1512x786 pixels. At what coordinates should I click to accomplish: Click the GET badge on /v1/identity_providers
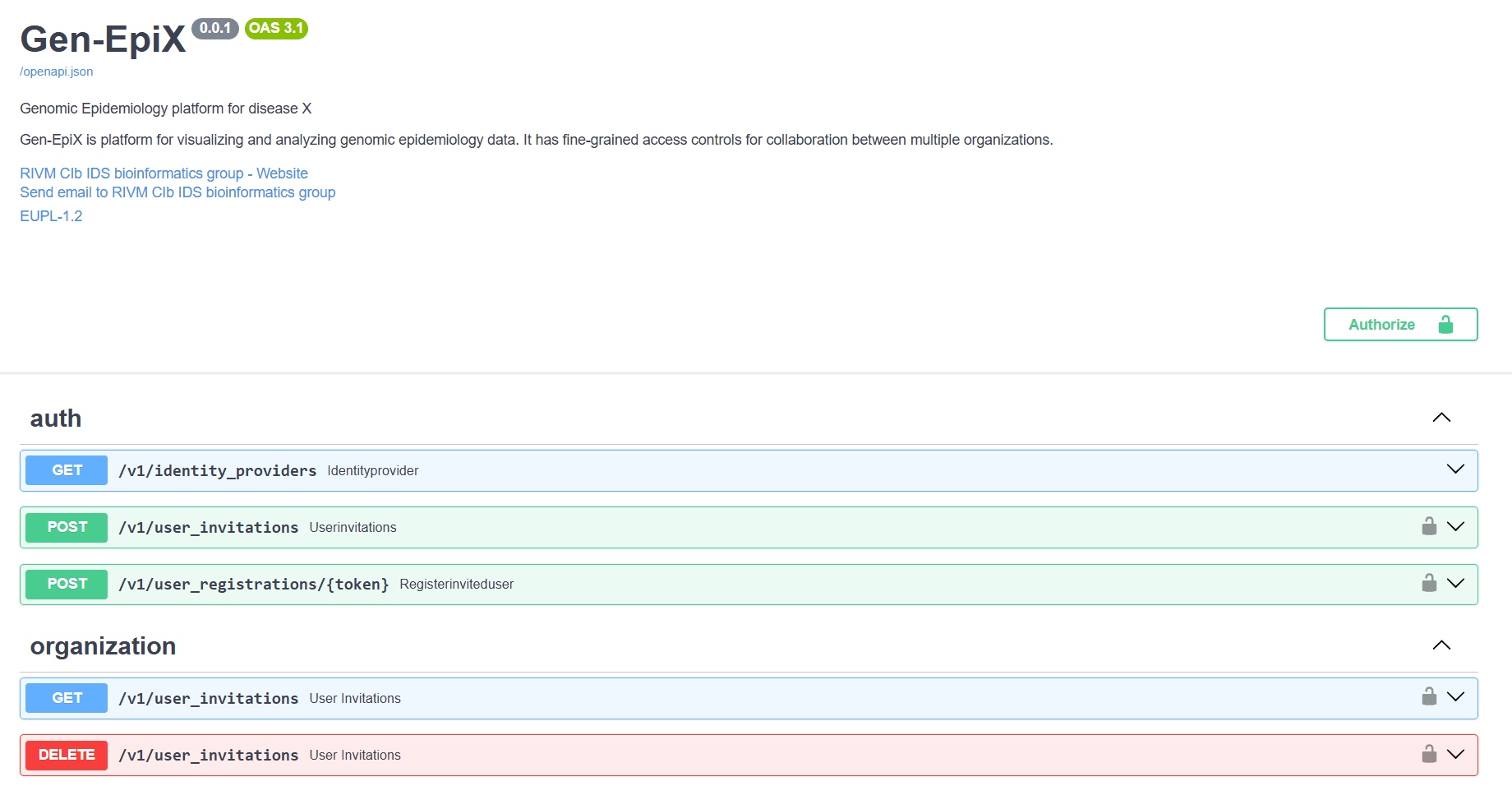tap(66, 470)
